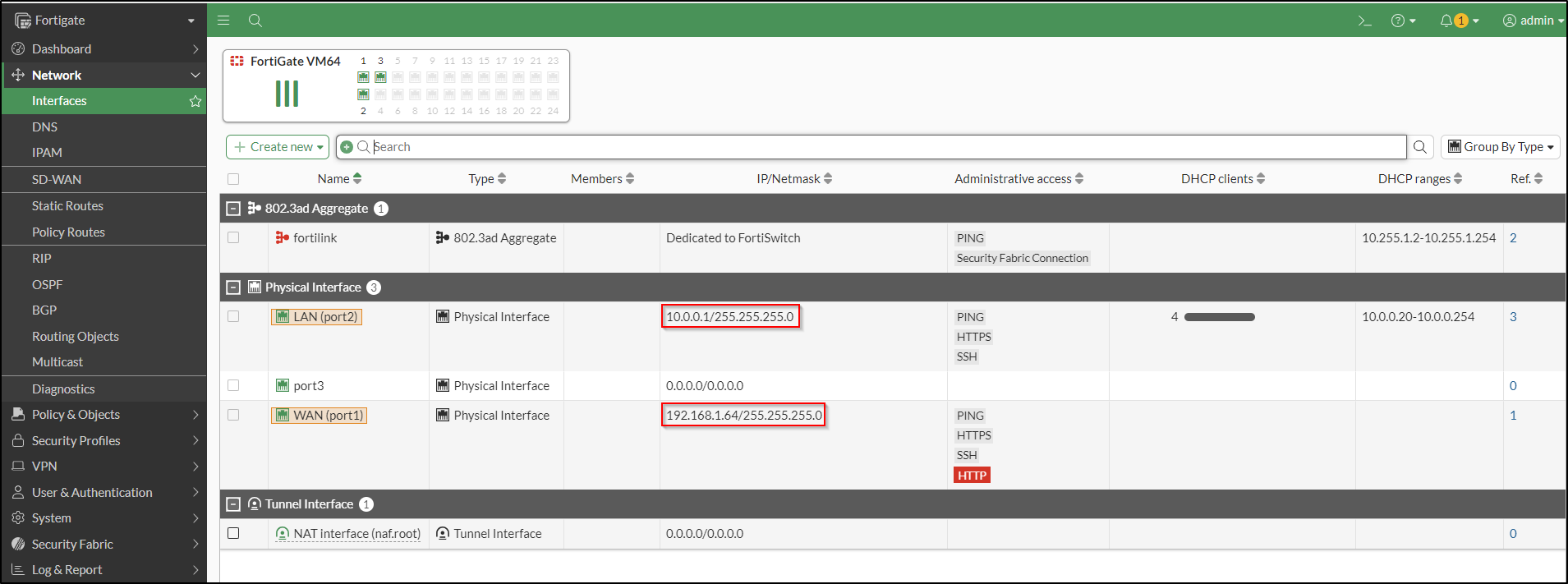This screenshot has width=1568, height=584.
Task: Check the WAN (port1) row checkbox
Action: point(233,415)
